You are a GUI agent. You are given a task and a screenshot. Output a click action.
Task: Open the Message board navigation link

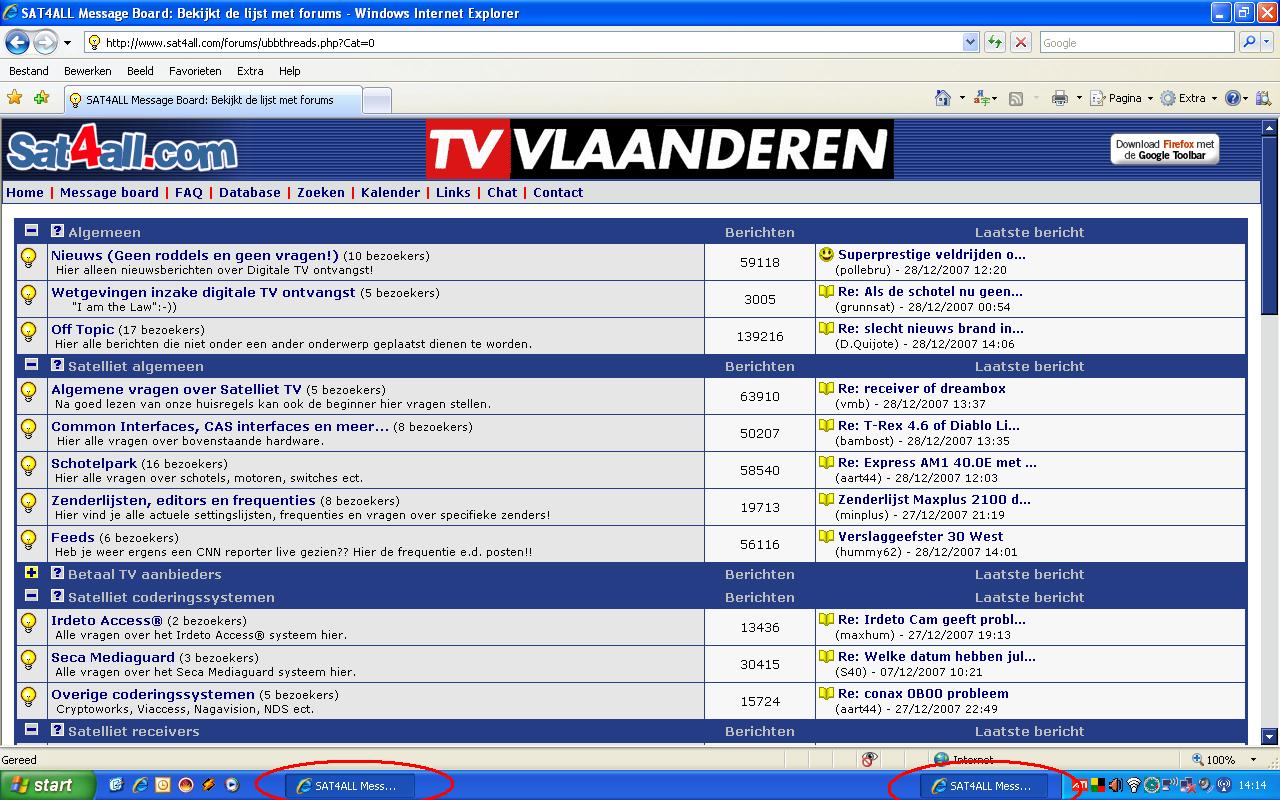(x=109, y=192)
